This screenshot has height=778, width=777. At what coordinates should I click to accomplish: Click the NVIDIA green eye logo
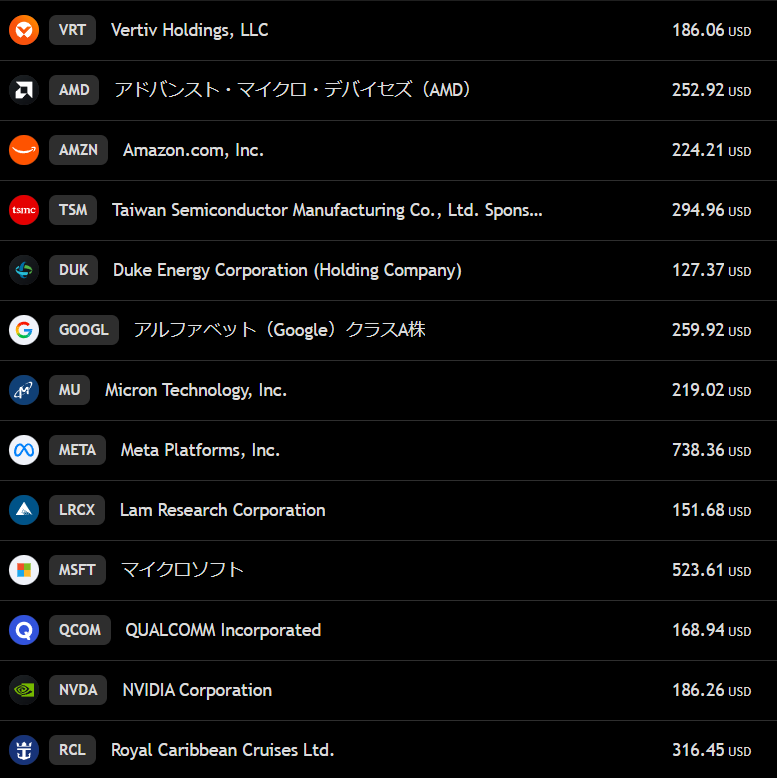click(x=24, y=690)
